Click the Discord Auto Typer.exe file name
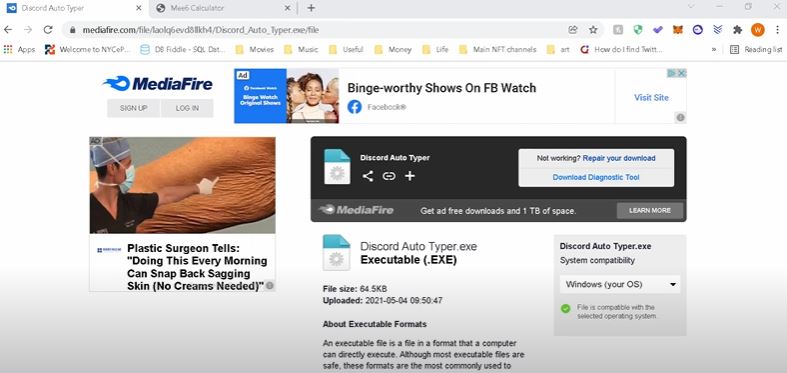 point(419,246)
